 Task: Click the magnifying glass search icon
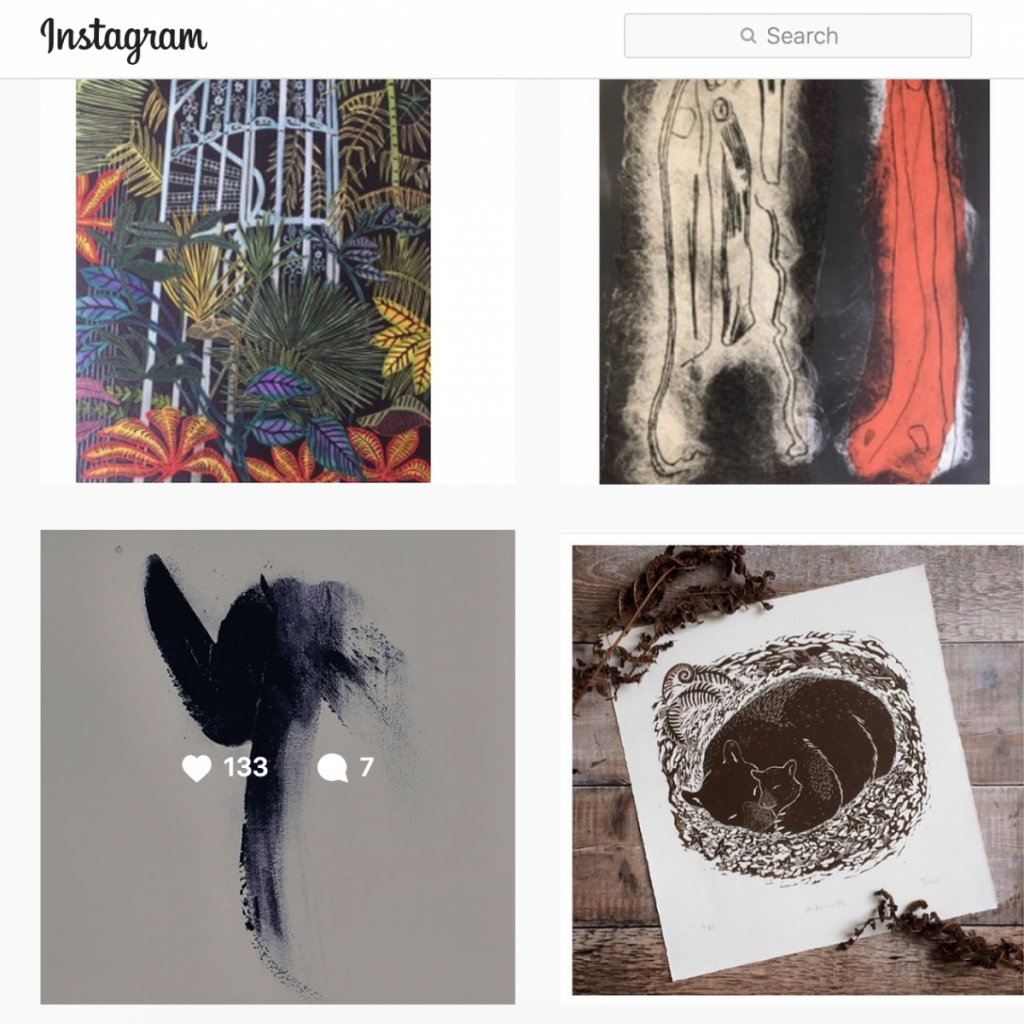click(748, 35)
